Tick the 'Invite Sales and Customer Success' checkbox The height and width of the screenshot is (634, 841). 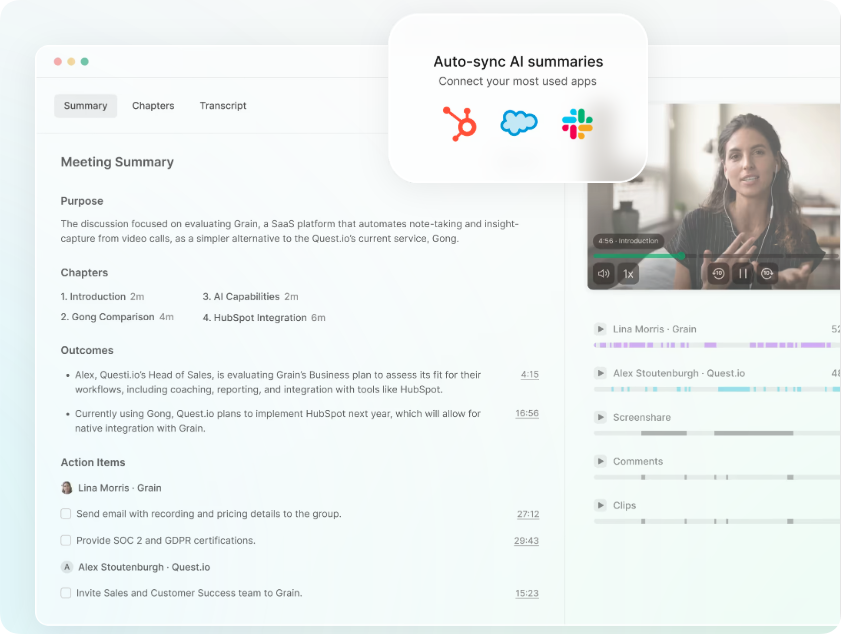click(x=65, y=593)
